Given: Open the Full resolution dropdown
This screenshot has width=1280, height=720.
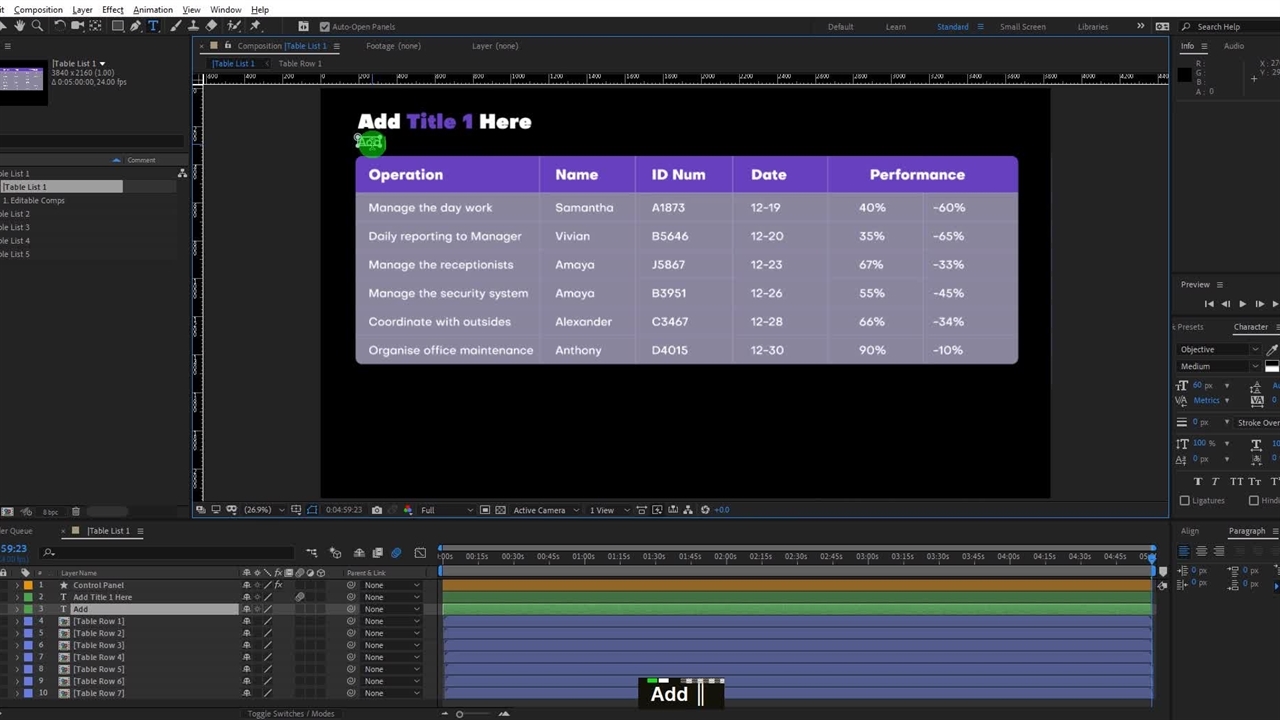Looking at the screenshot, I should [444, 510].
